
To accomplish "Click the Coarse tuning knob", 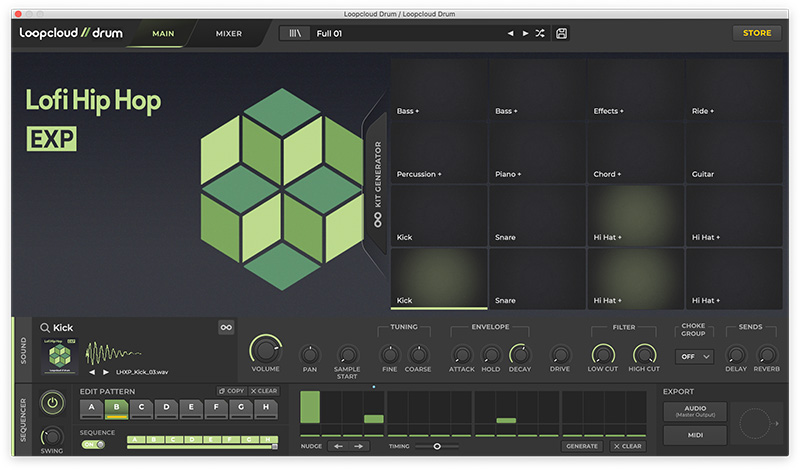I will click(418, 354).
